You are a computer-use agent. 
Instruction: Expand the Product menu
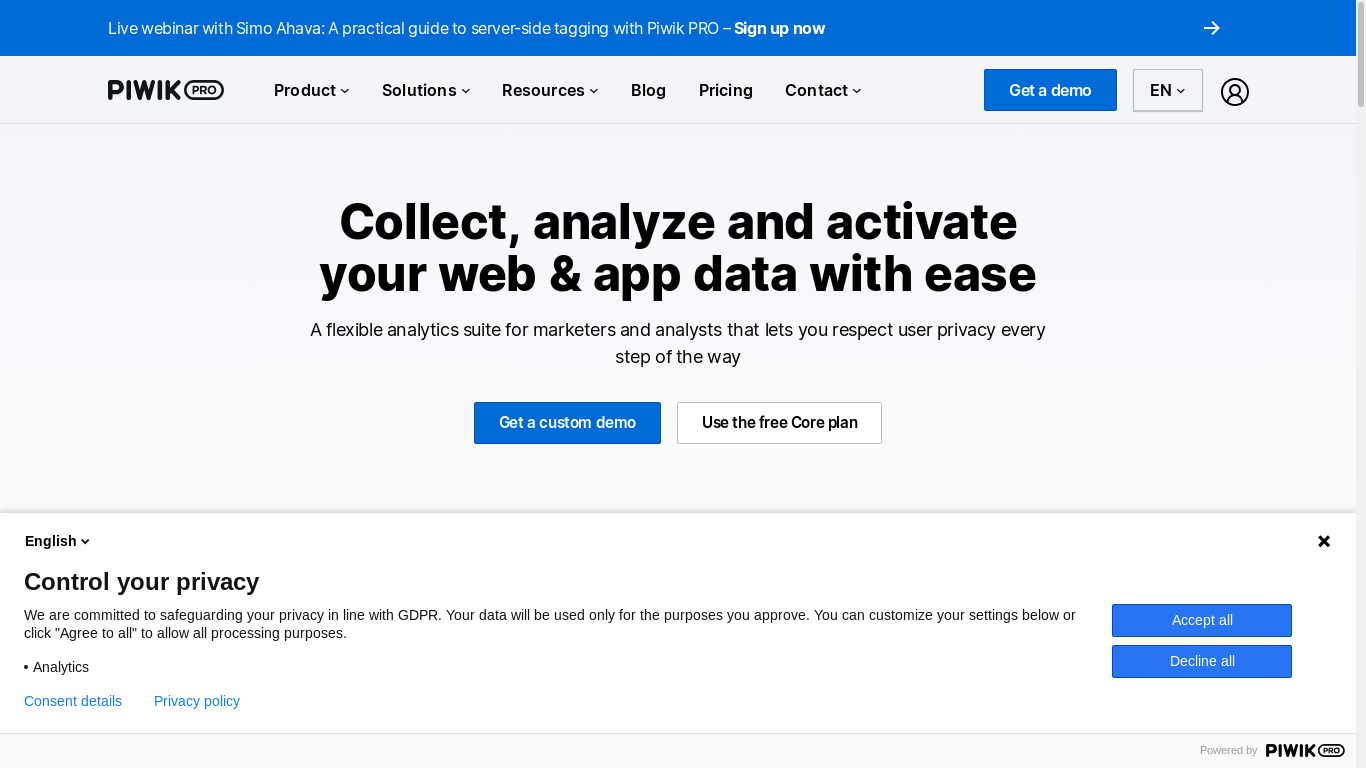click(312, 90)
